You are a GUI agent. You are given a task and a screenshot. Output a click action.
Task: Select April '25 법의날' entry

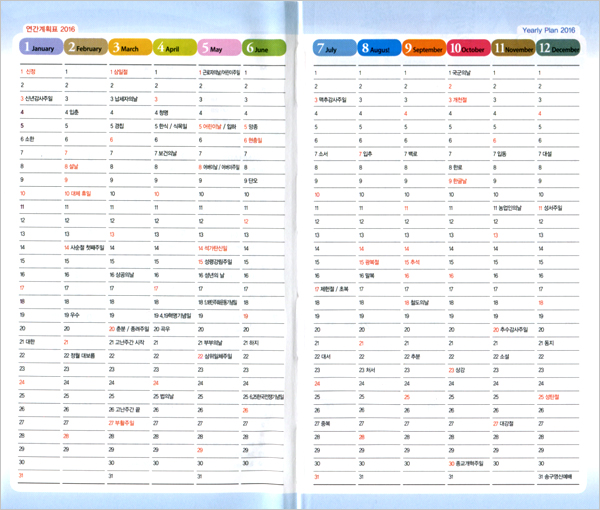click(164, 396)
